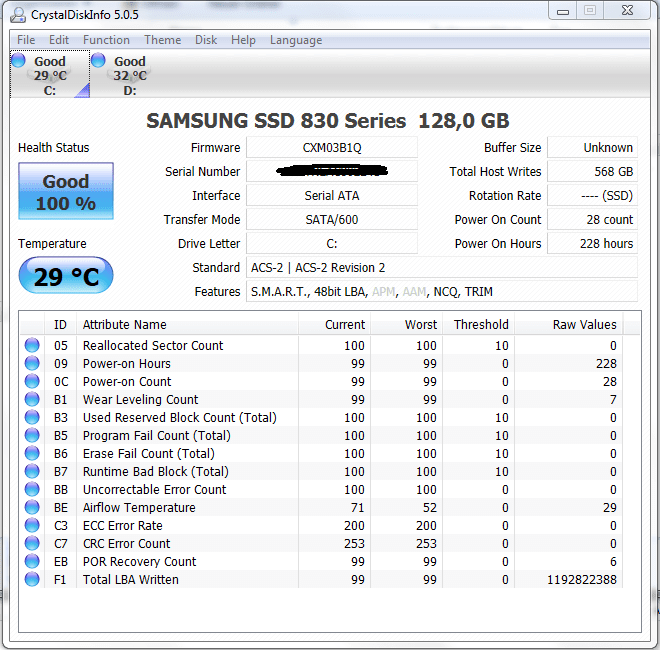Click status orb of ECC Error Rate
Screen dimensions: 660x650
[32, 525]
